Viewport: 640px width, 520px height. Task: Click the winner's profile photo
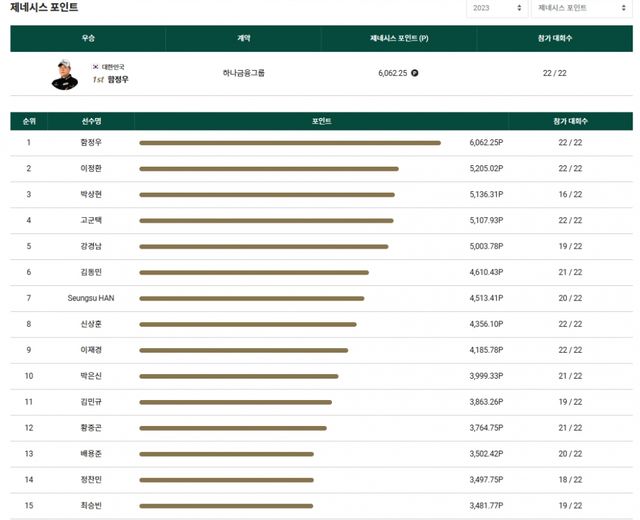pos(65,74)
